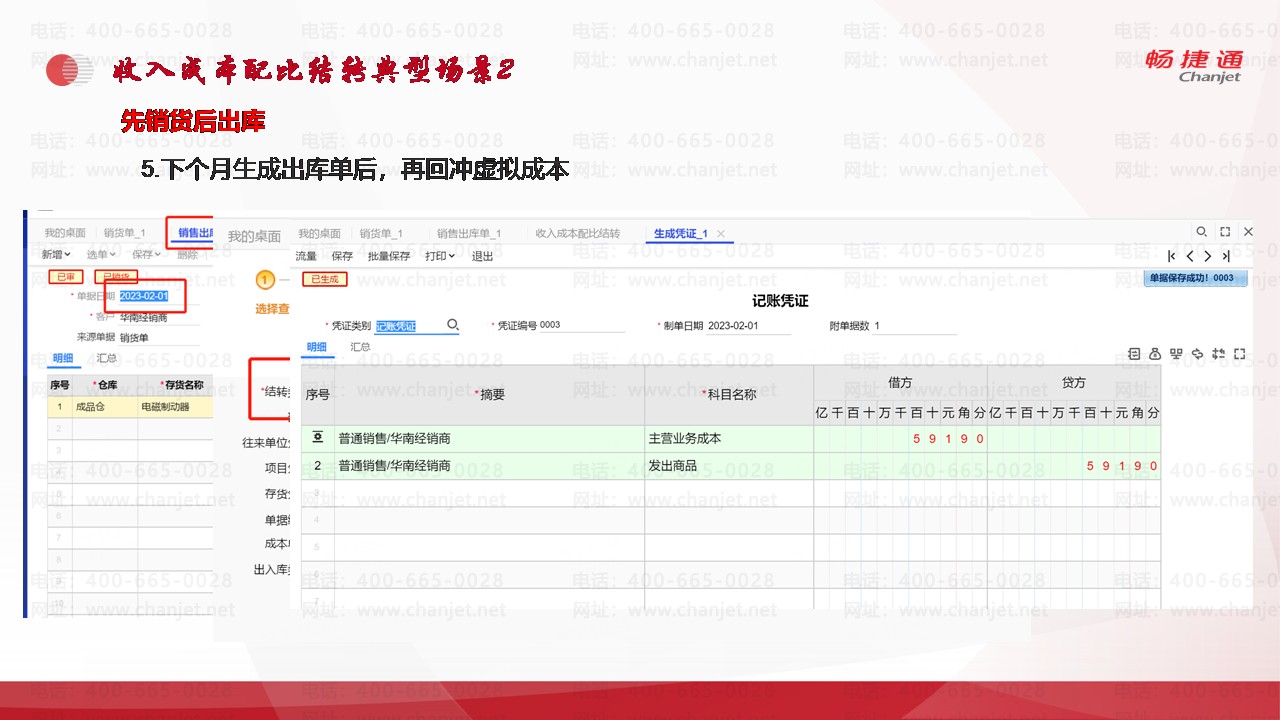Select the 生成凭证_1 tab
The image size is (1280, 720).
tap(681, 234)
